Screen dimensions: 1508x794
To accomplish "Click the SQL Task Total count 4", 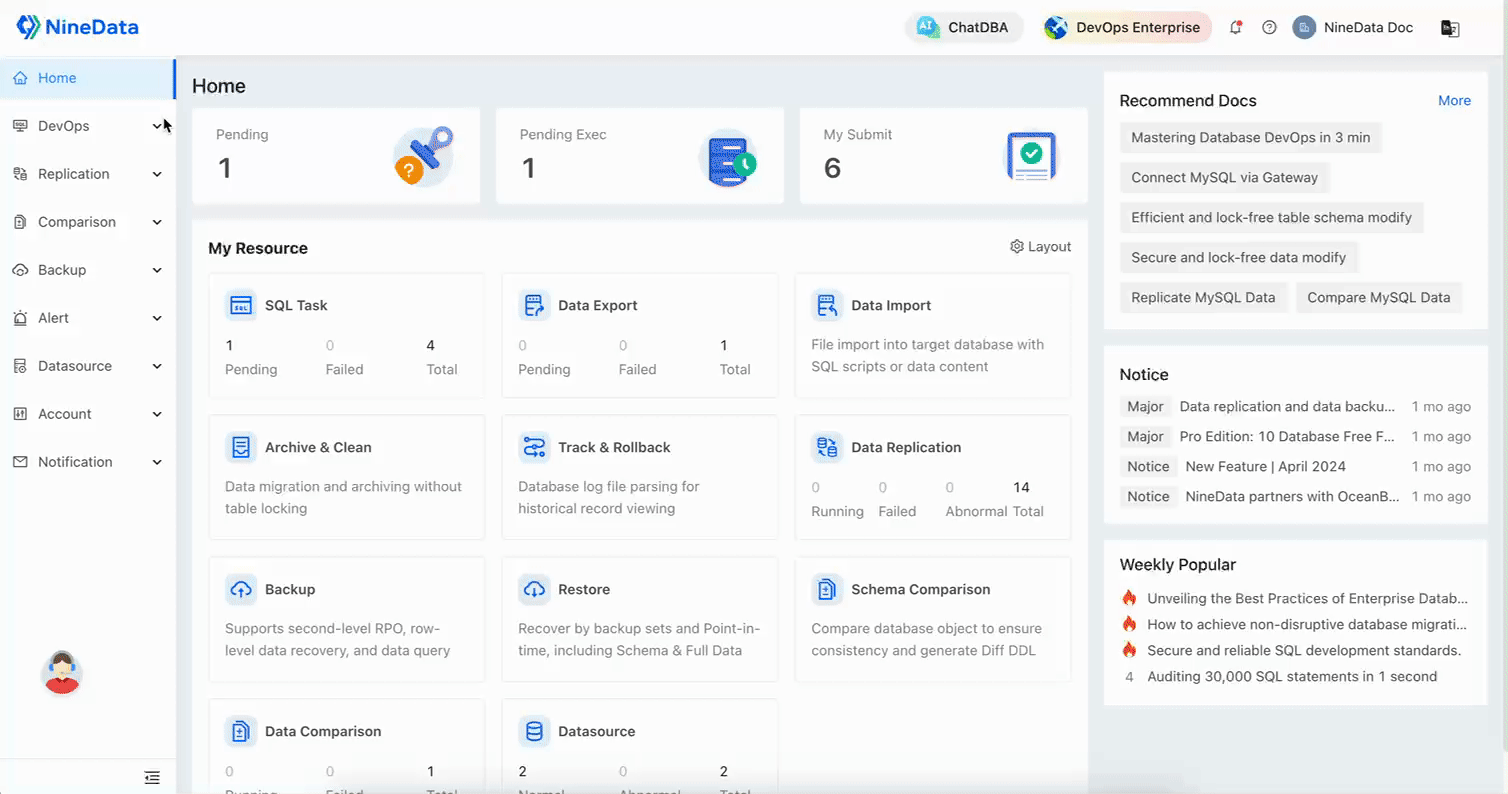I will [x=431, y=346].
